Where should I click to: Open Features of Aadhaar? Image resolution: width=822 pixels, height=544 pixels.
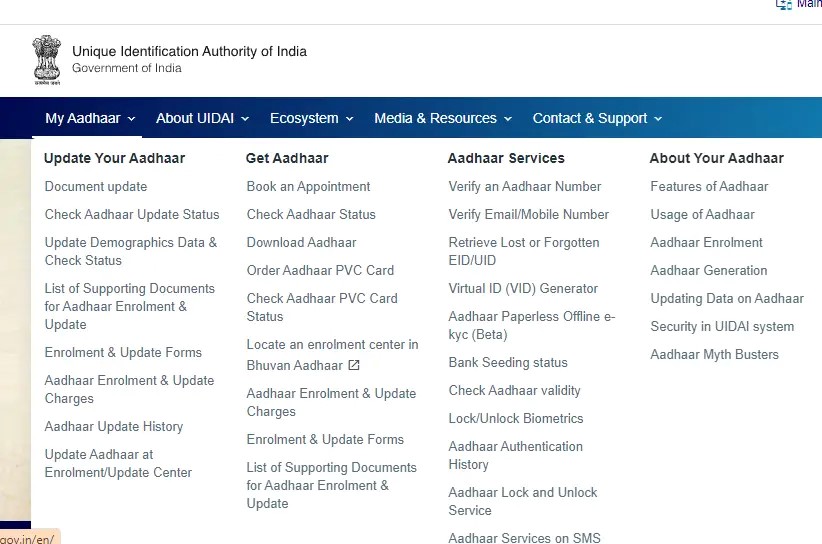[709, 187]
